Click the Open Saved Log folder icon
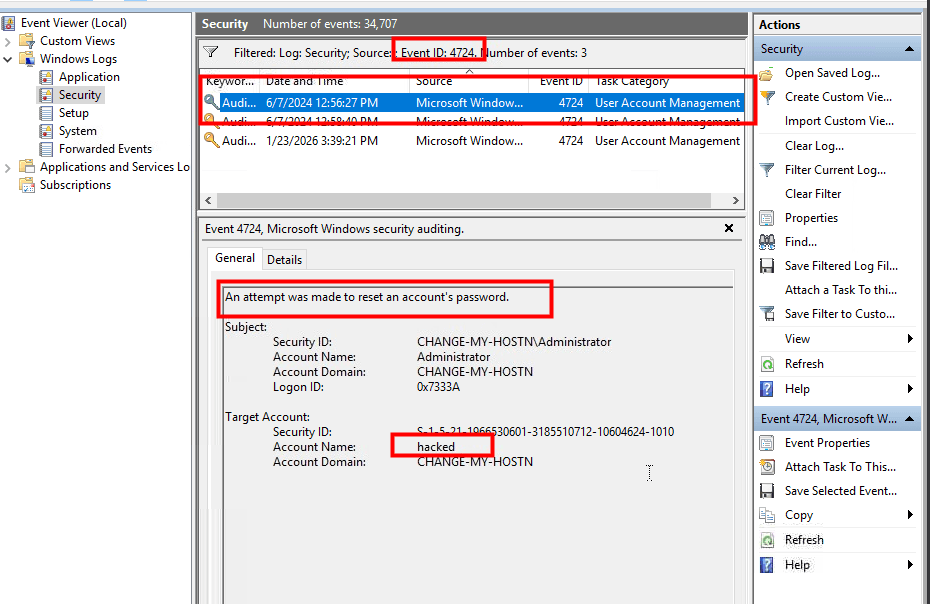Image resolution: width=930 pixels, height=604 pixels. [x=767, y=73]
